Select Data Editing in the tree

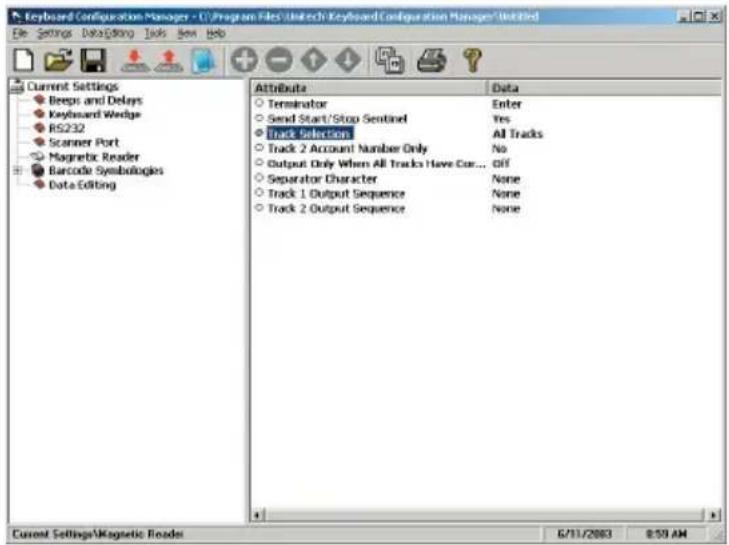(x=82, y=185)
